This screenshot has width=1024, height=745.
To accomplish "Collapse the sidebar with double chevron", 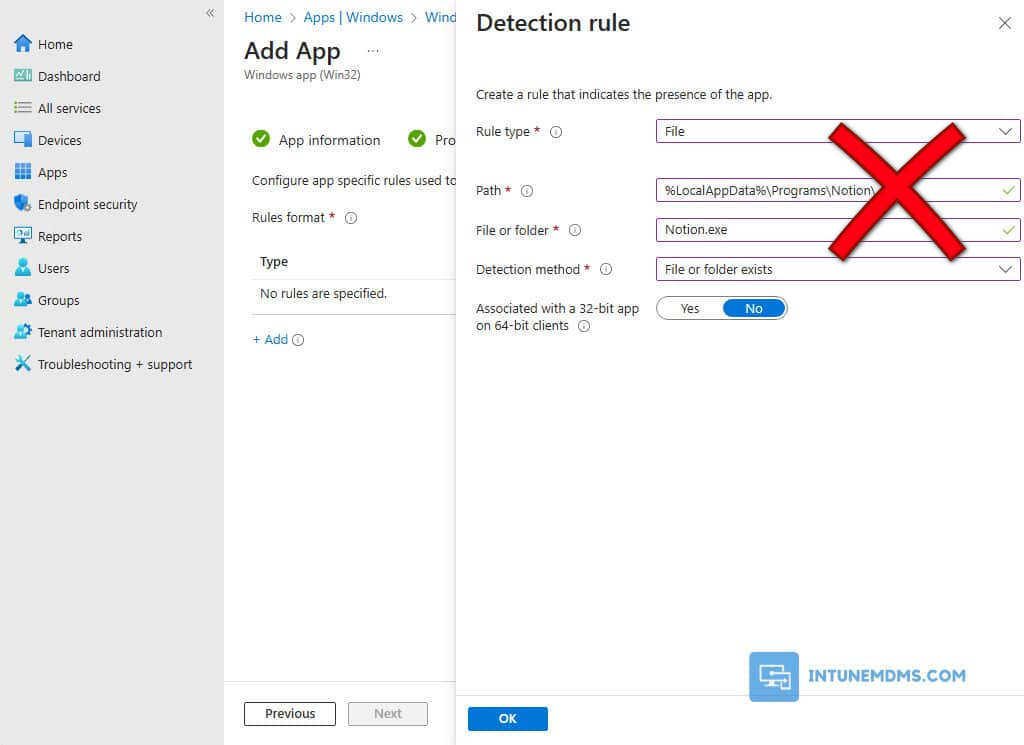I will (210, 12).
